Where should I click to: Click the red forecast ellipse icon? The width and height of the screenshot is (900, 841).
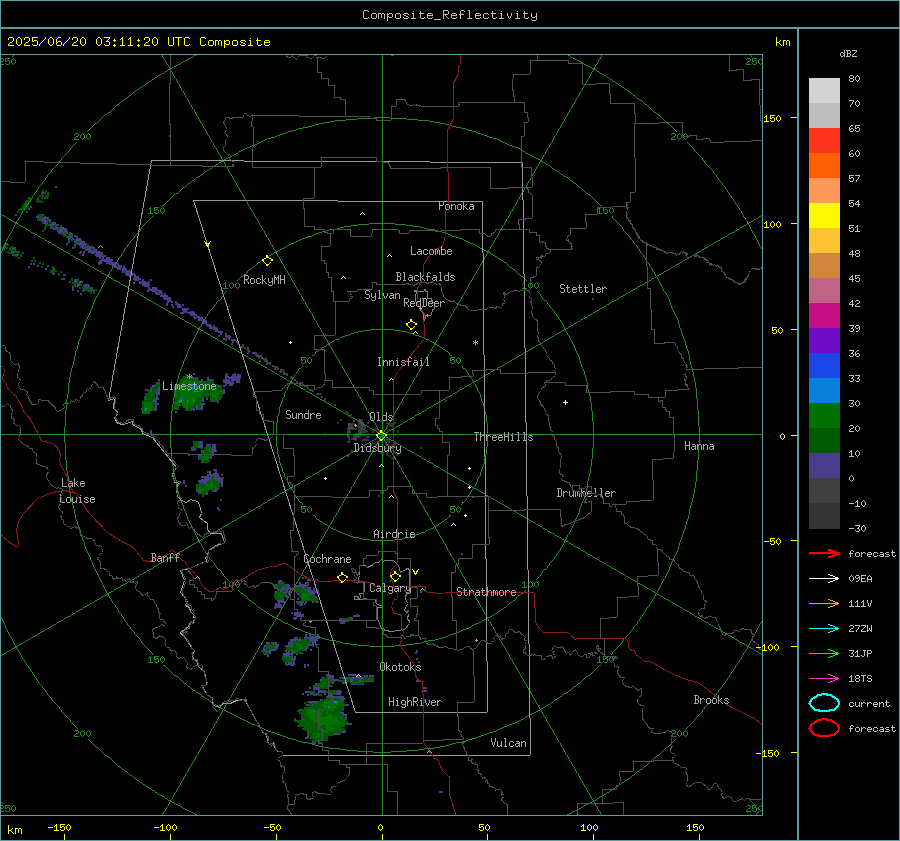point(824,728)
